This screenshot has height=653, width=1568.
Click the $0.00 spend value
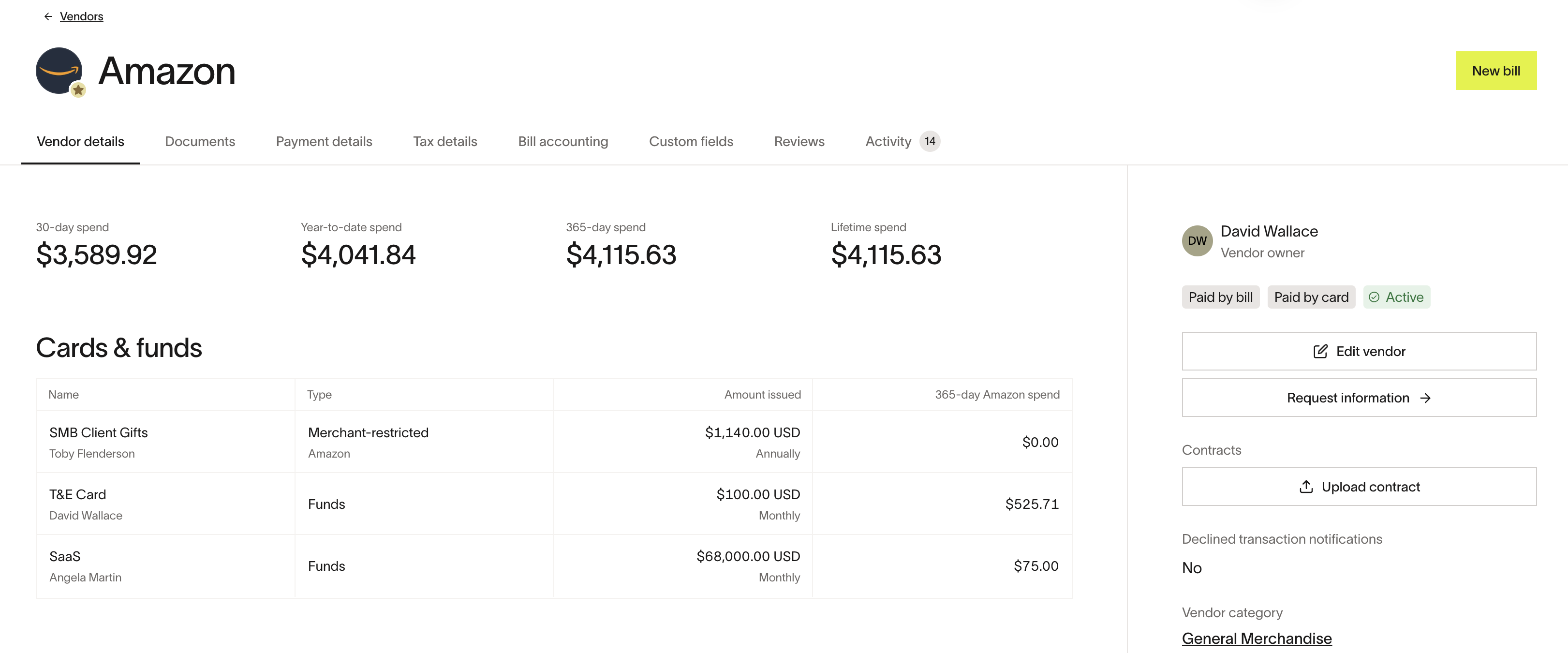tap(1040, 442)
